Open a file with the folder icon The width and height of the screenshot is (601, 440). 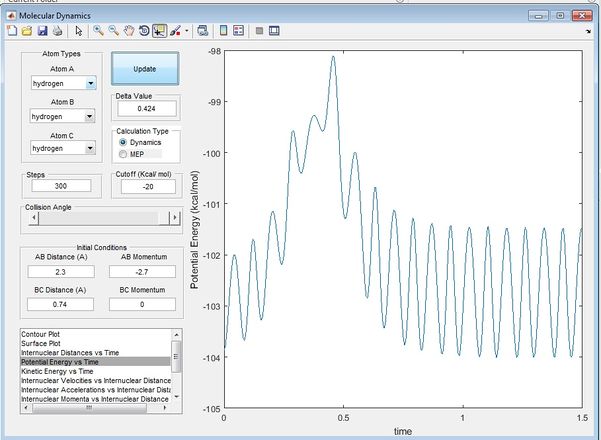[27, 31]
